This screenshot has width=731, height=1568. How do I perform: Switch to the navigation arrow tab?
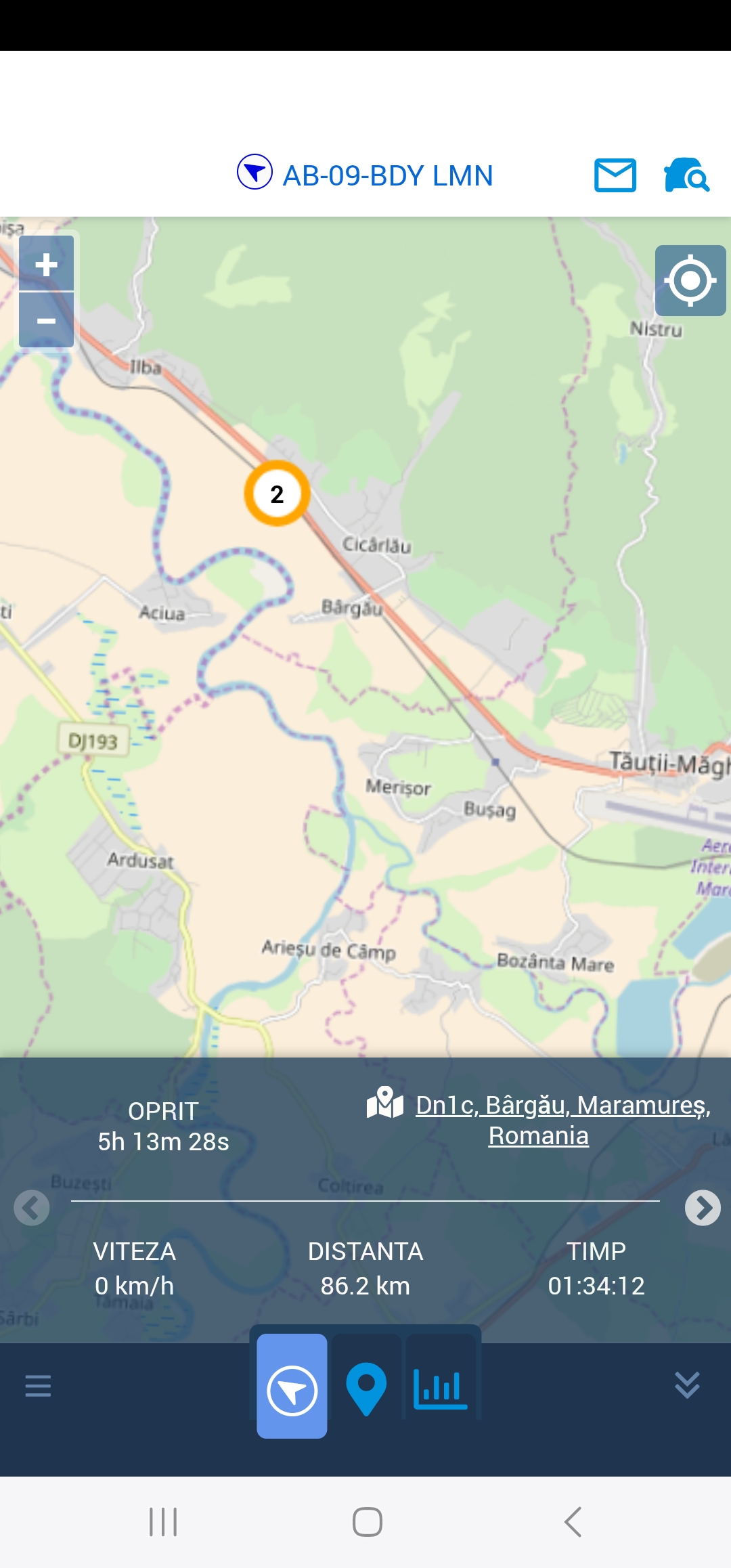click(x=292, y=1386)
